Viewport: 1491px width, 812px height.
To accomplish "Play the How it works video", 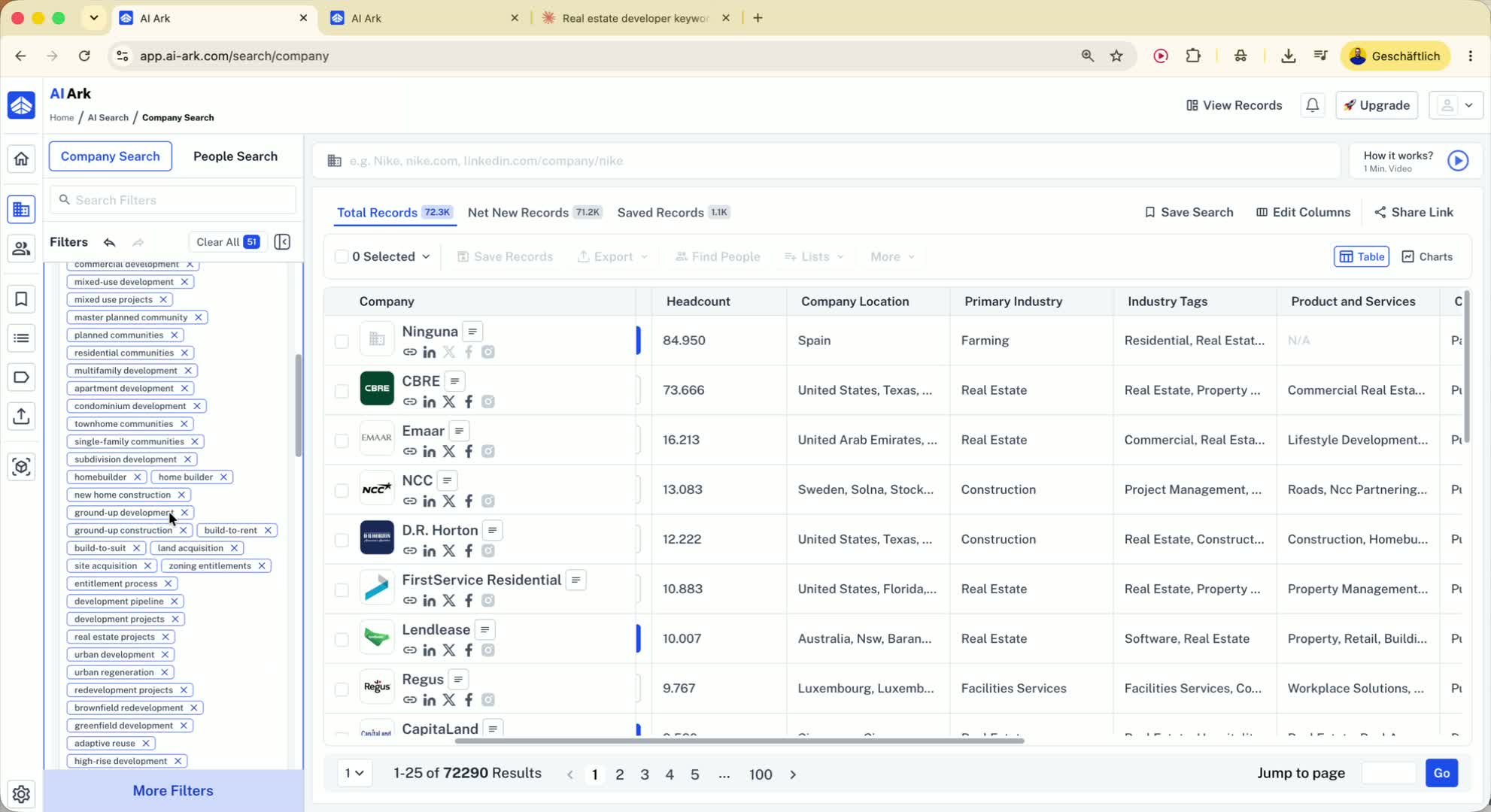I will [1458, 161].
